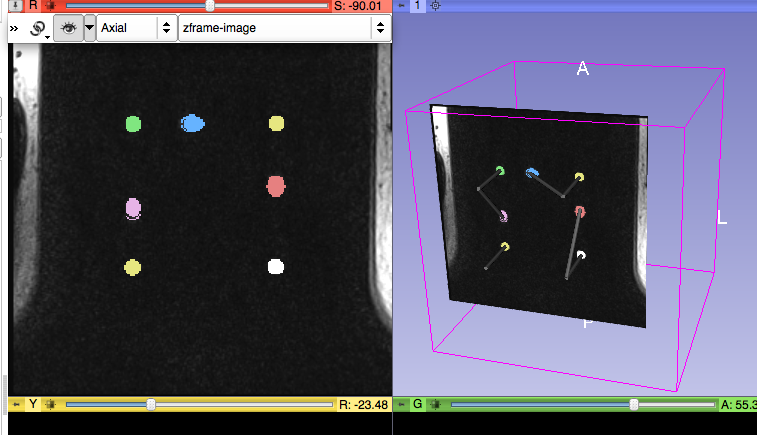Open the zframe-image volume selector

point(283,29)
